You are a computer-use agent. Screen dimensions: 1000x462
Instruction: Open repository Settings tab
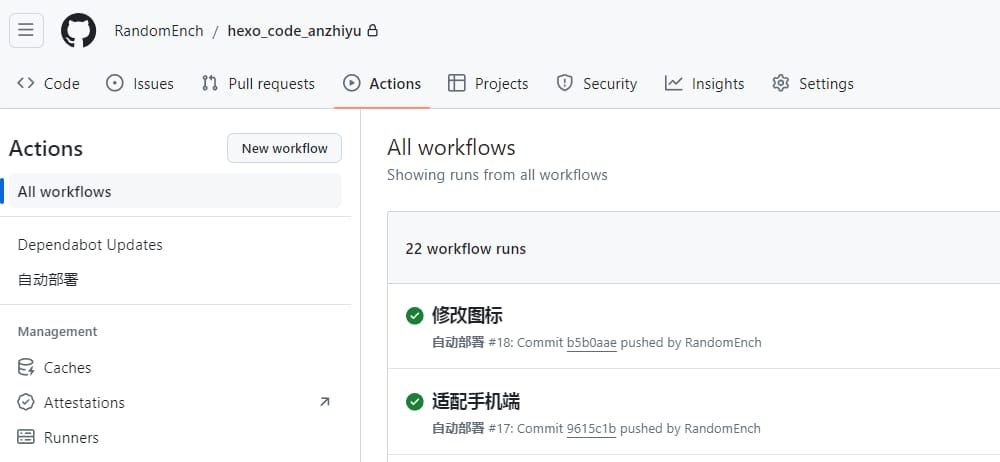coord(813,84)
